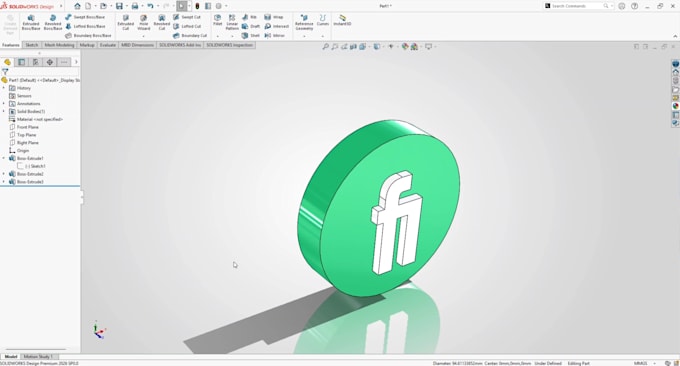The width and height of the screenshot is (680, 366).
Task: Switch to the Markup ribbon tab
Action: [87, 45]
